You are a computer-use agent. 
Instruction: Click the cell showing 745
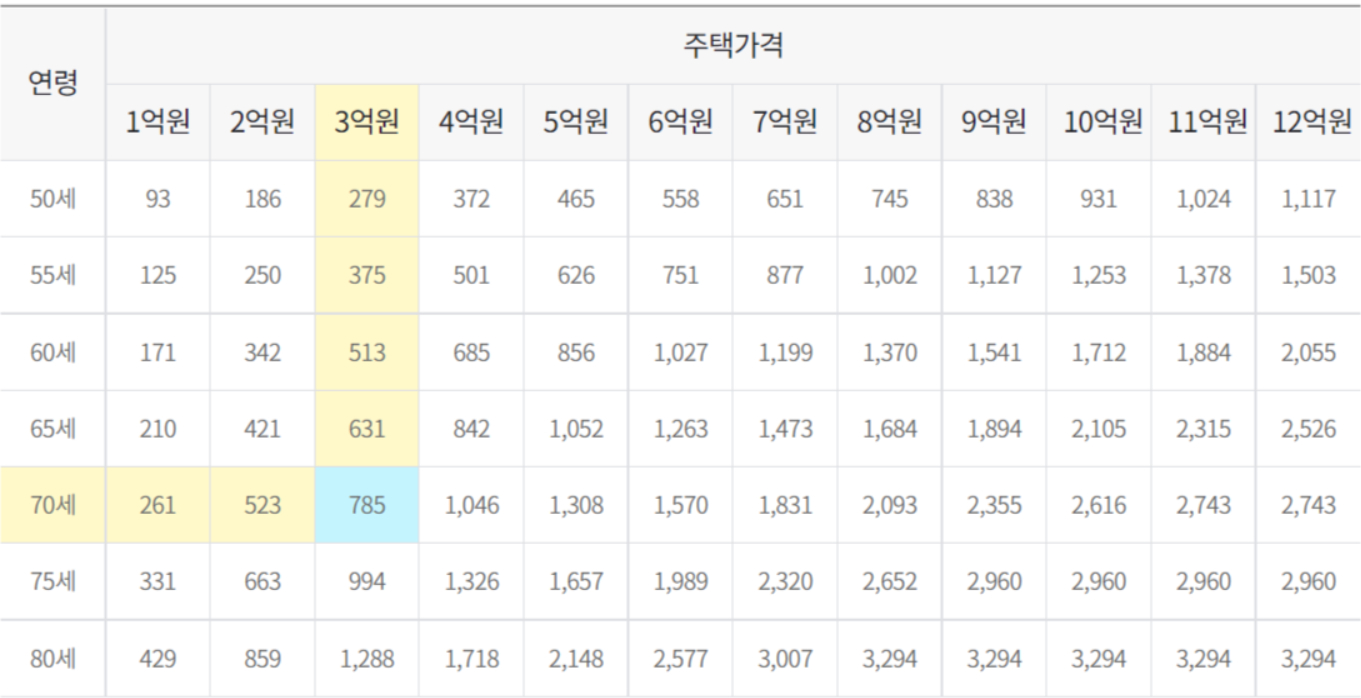(x=889, y=199)
